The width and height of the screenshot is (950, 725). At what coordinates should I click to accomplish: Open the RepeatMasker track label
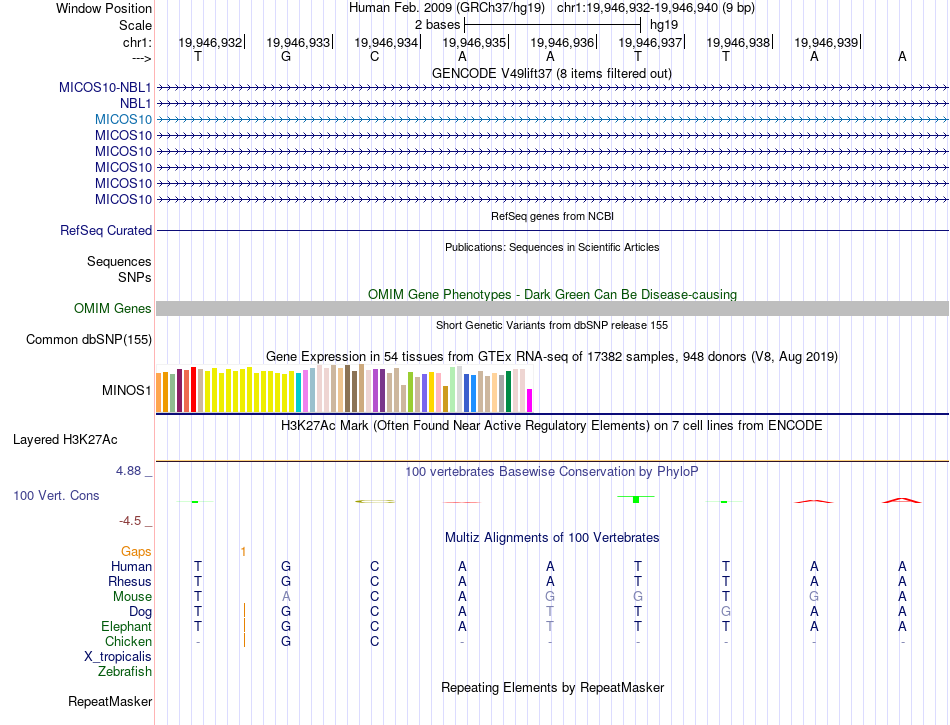pyautogui.click(x=110, y=702)
